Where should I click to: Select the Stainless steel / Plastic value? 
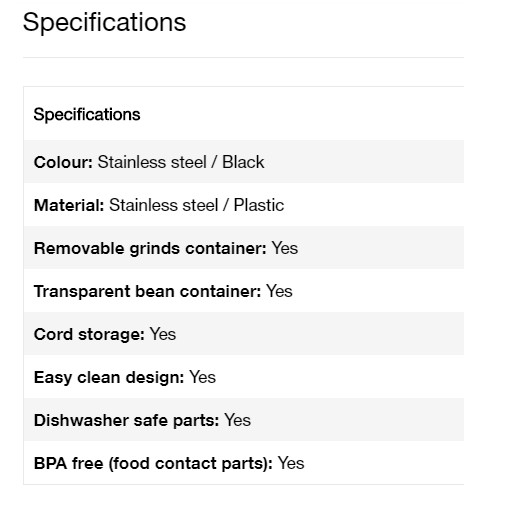click(x=196, y=205)
